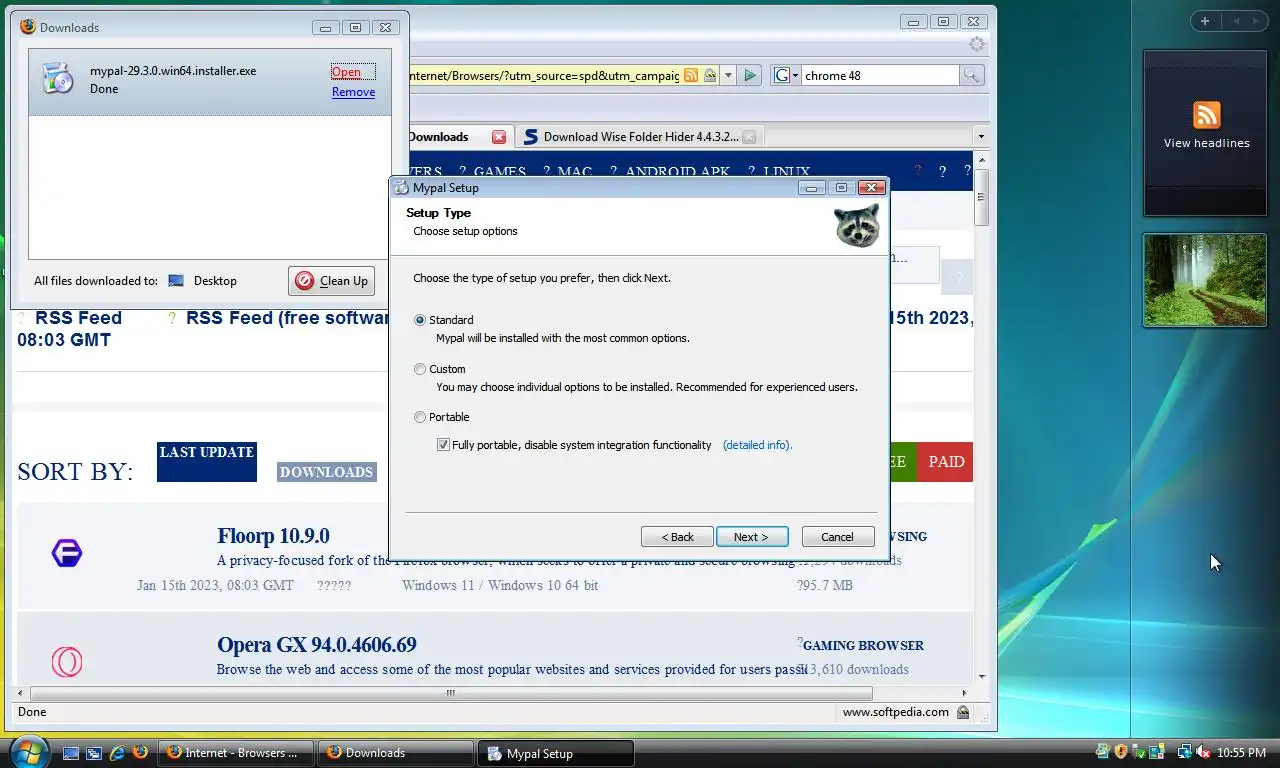Open the MAC category in Softpedia
Viewport: 1280px width, 768px height.
575,172
